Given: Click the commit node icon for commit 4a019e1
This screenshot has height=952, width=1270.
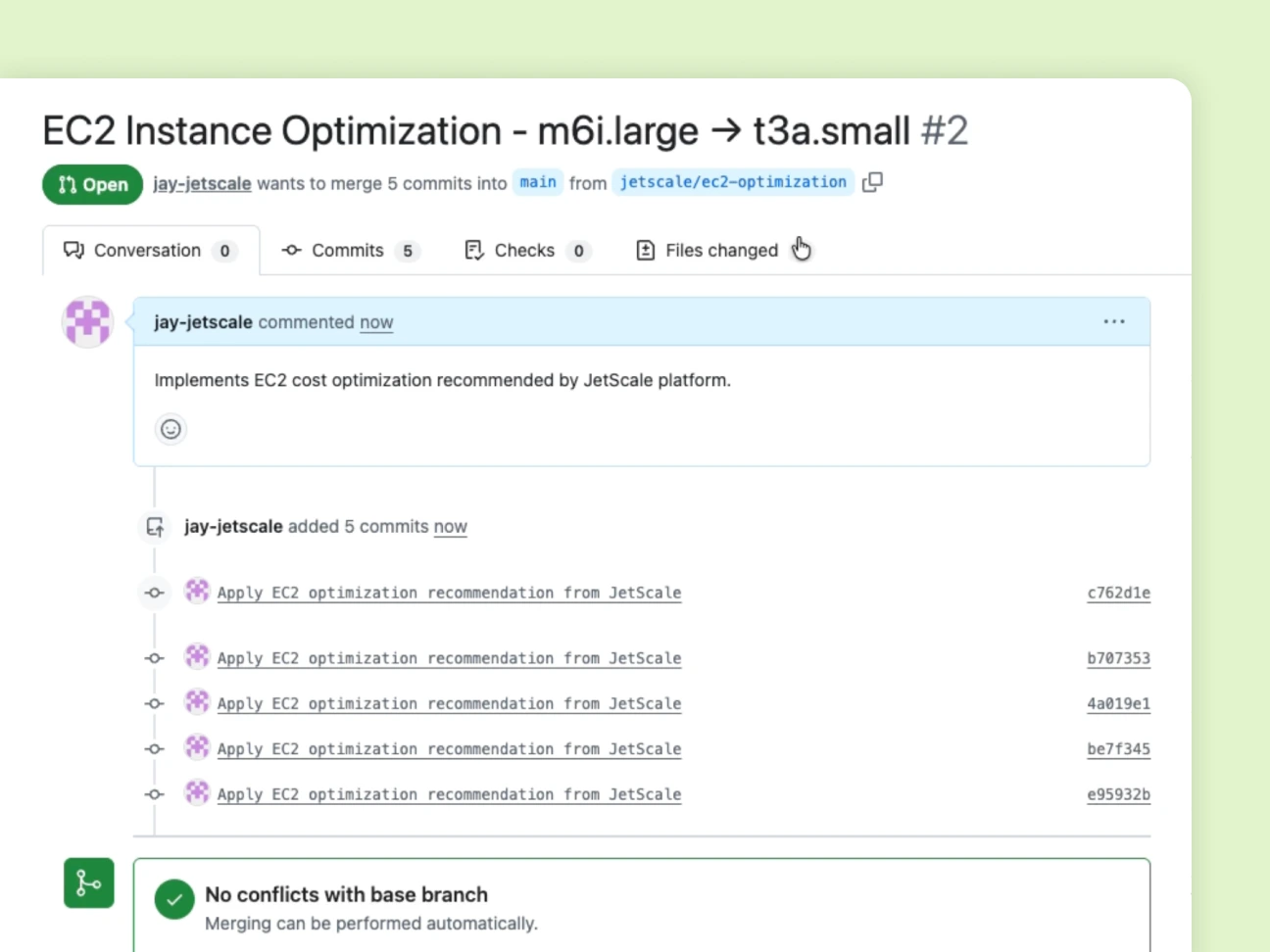Looking at the screenshot, I should tap(155, 703).
